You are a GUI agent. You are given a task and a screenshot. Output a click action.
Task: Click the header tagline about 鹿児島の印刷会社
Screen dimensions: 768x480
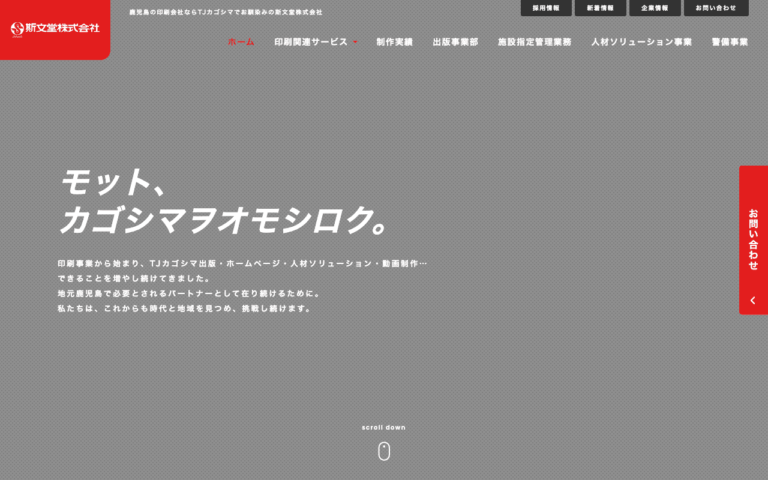click(x=226, y=12)
